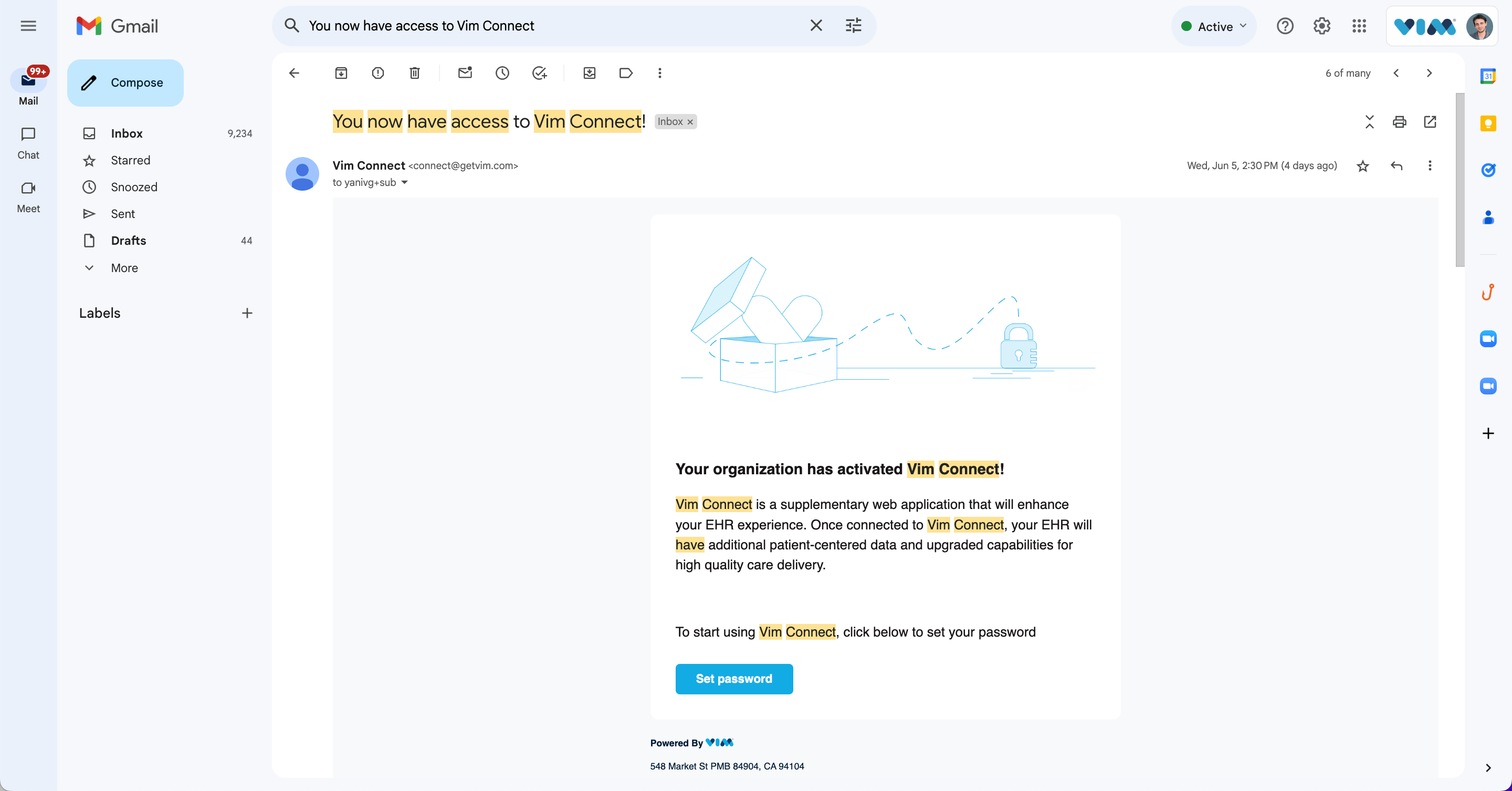Click the Delete trash icon

[x=415, y=73]
